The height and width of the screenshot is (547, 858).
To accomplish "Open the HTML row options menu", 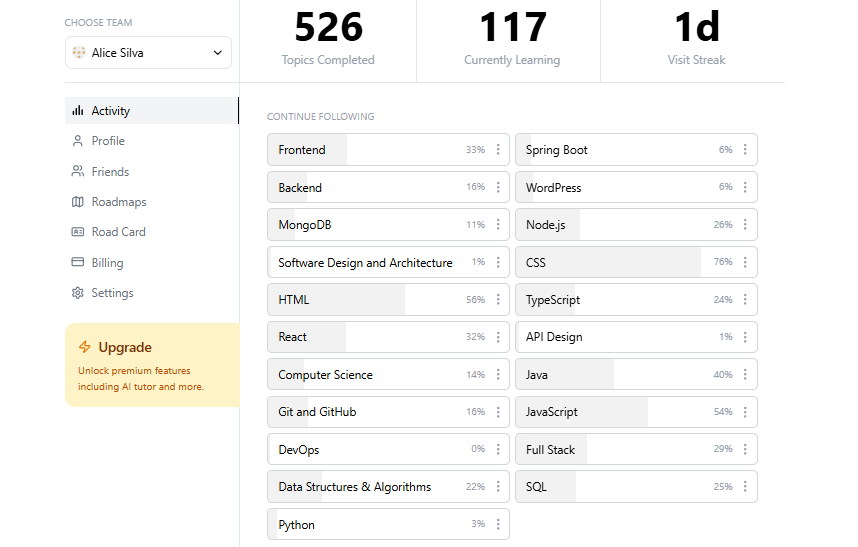I will [x=498, y=299].
